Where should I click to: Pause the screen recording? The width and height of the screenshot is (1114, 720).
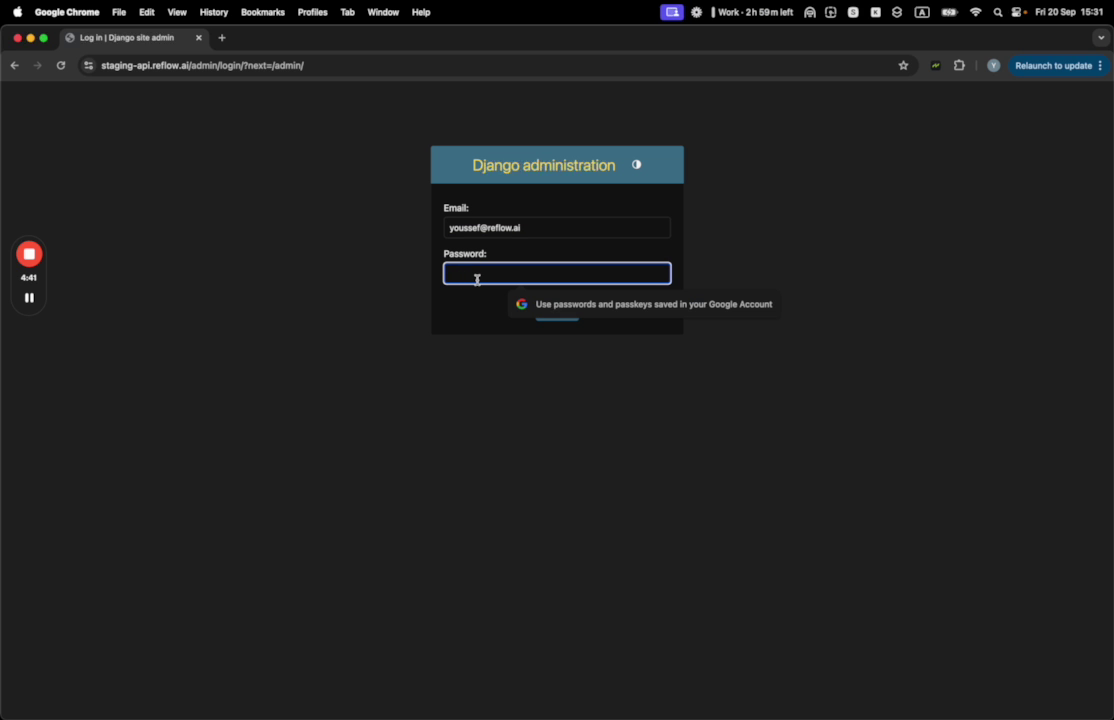[29, 298]
